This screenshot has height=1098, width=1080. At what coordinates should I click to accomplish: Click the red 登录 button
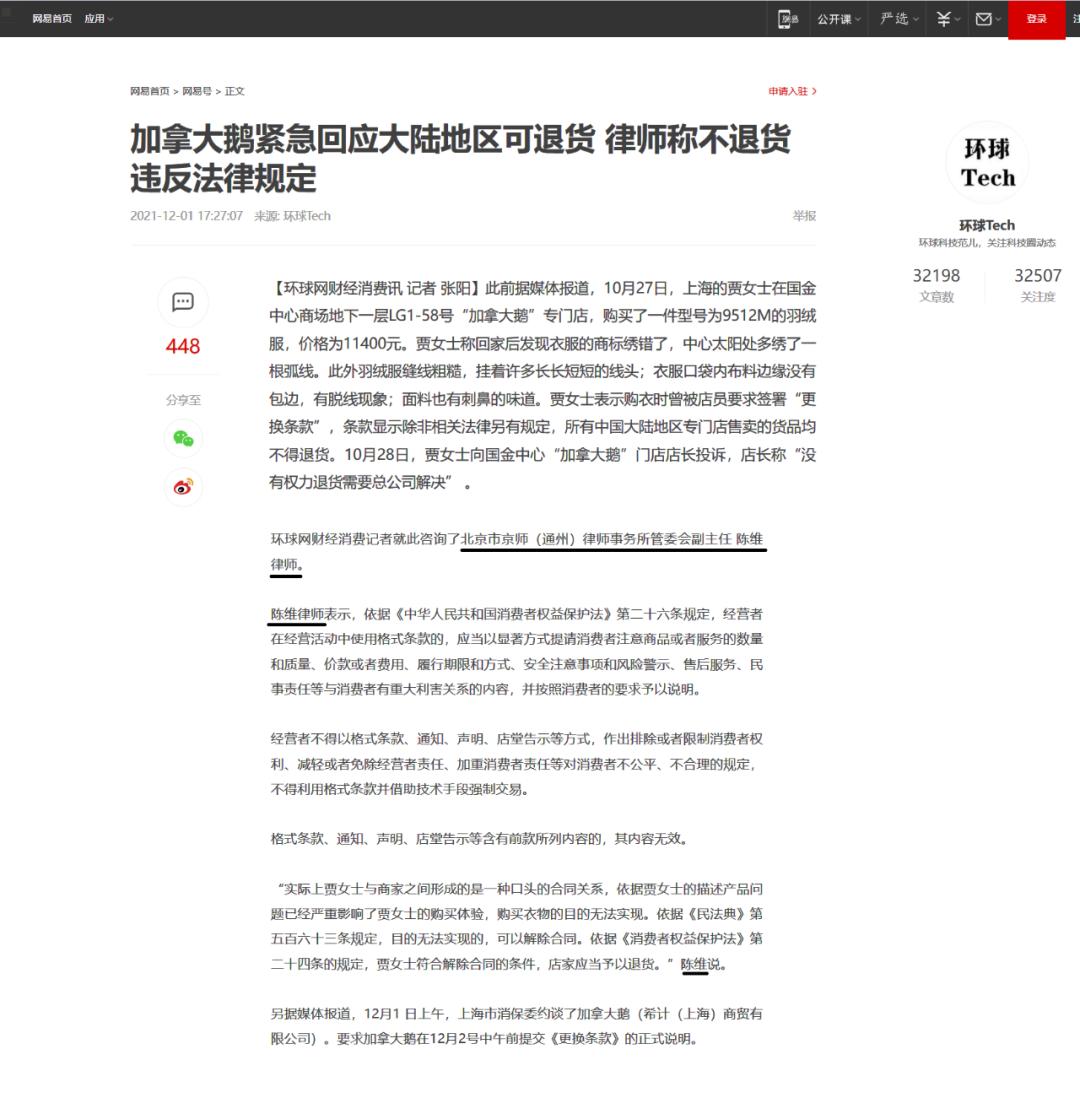tap(1037, 19)
